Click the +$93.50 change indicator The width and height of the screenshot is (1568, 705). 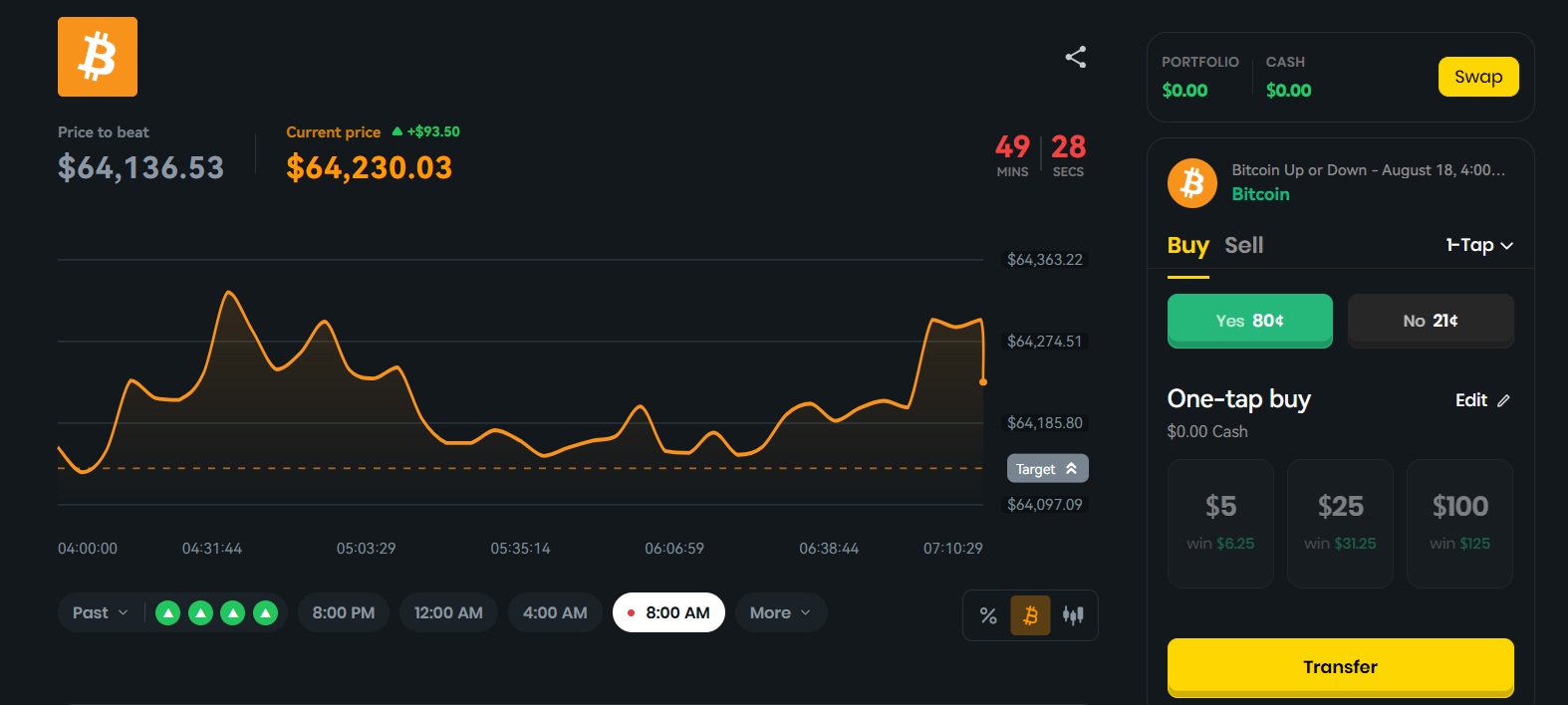click(x=426, y=131)
